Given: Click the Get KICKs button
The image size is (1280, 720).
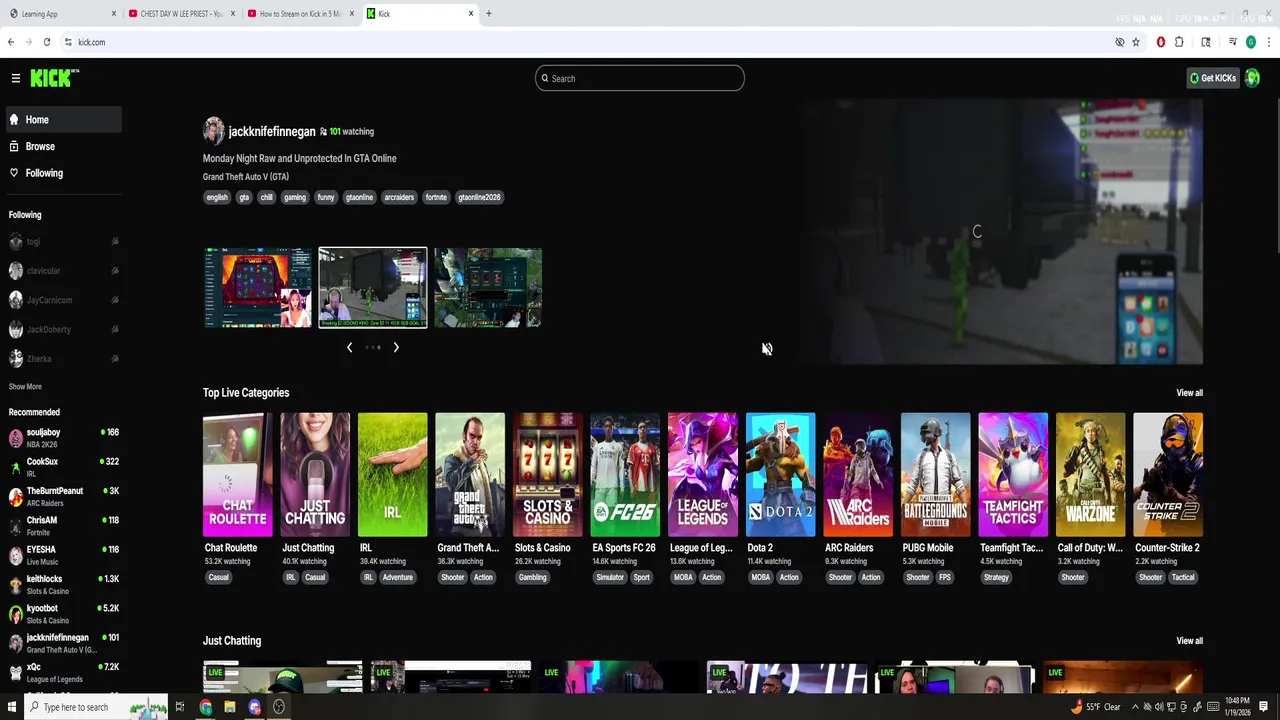Looking at the screenshot, I should coord(1213,78).
